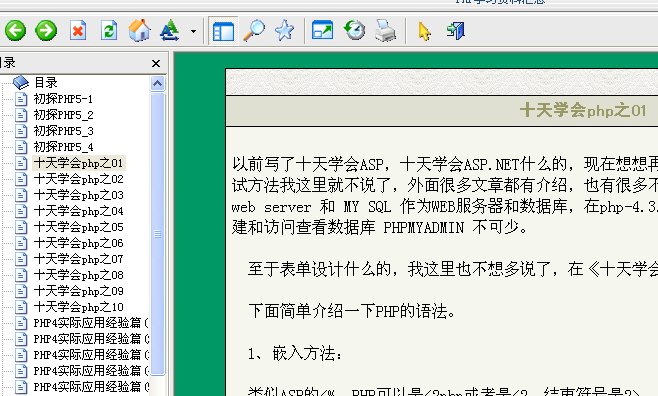The width and height of the screenshot is (658, 396).
Task: Click the font size A icon
Action: tap(170, 30)
